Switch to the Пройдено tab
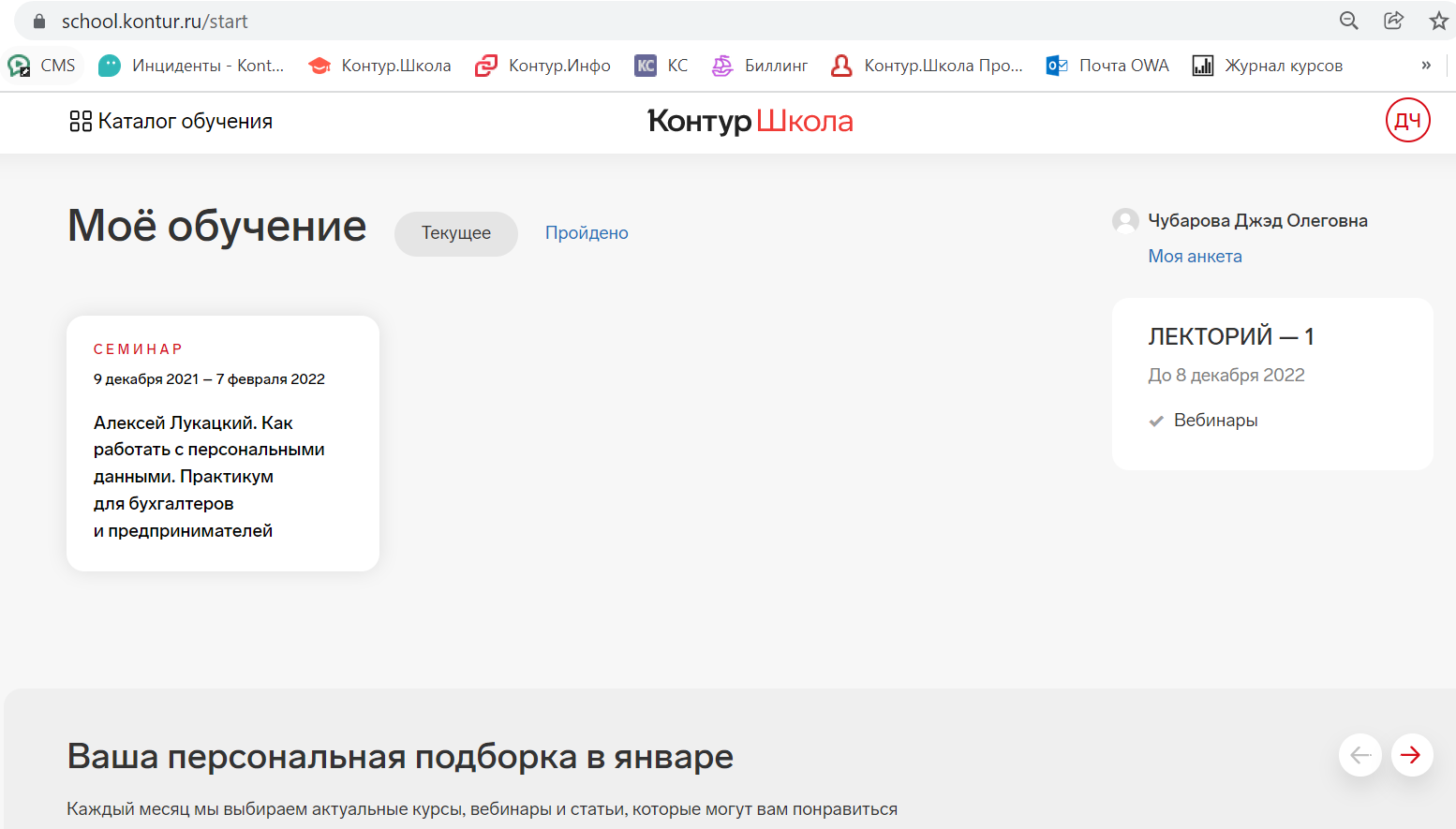The width and height of the screenshot is (1456, 829). 587,233
